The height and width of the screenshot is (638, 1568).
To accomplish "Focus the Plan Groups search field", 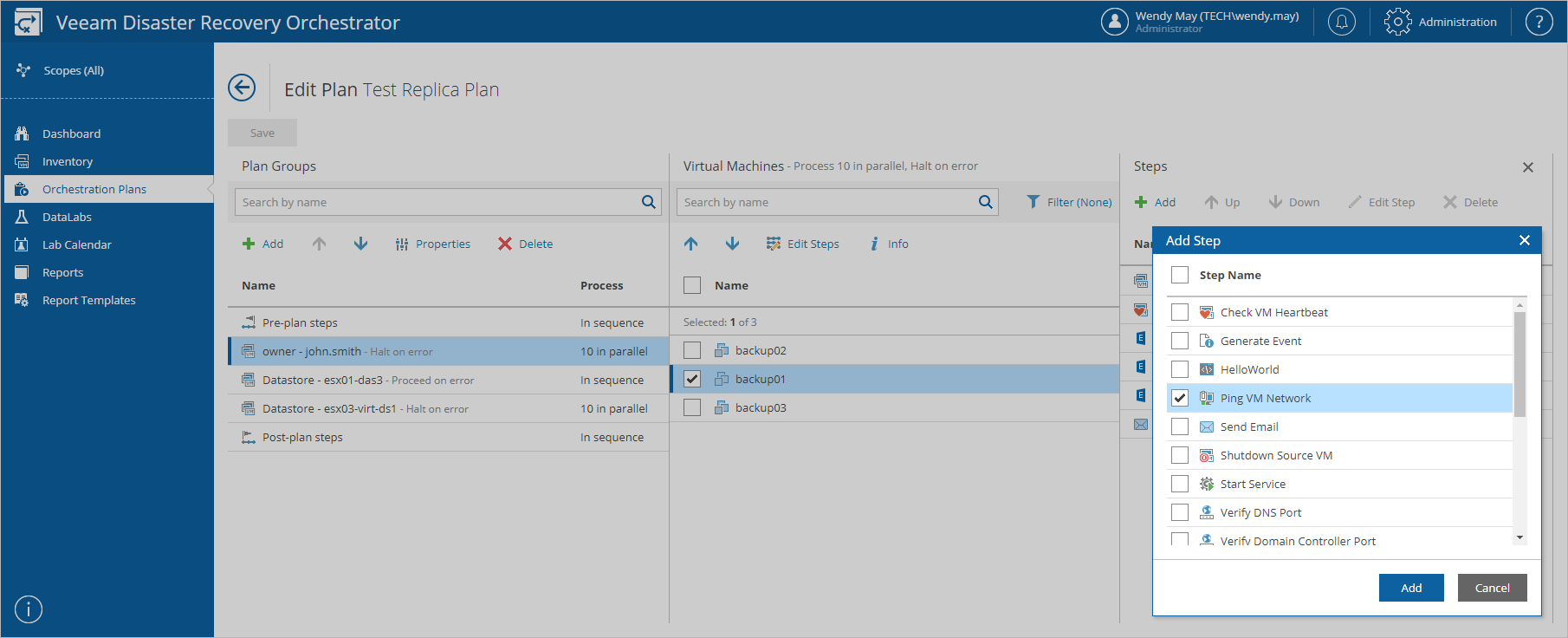I will 437,202.
